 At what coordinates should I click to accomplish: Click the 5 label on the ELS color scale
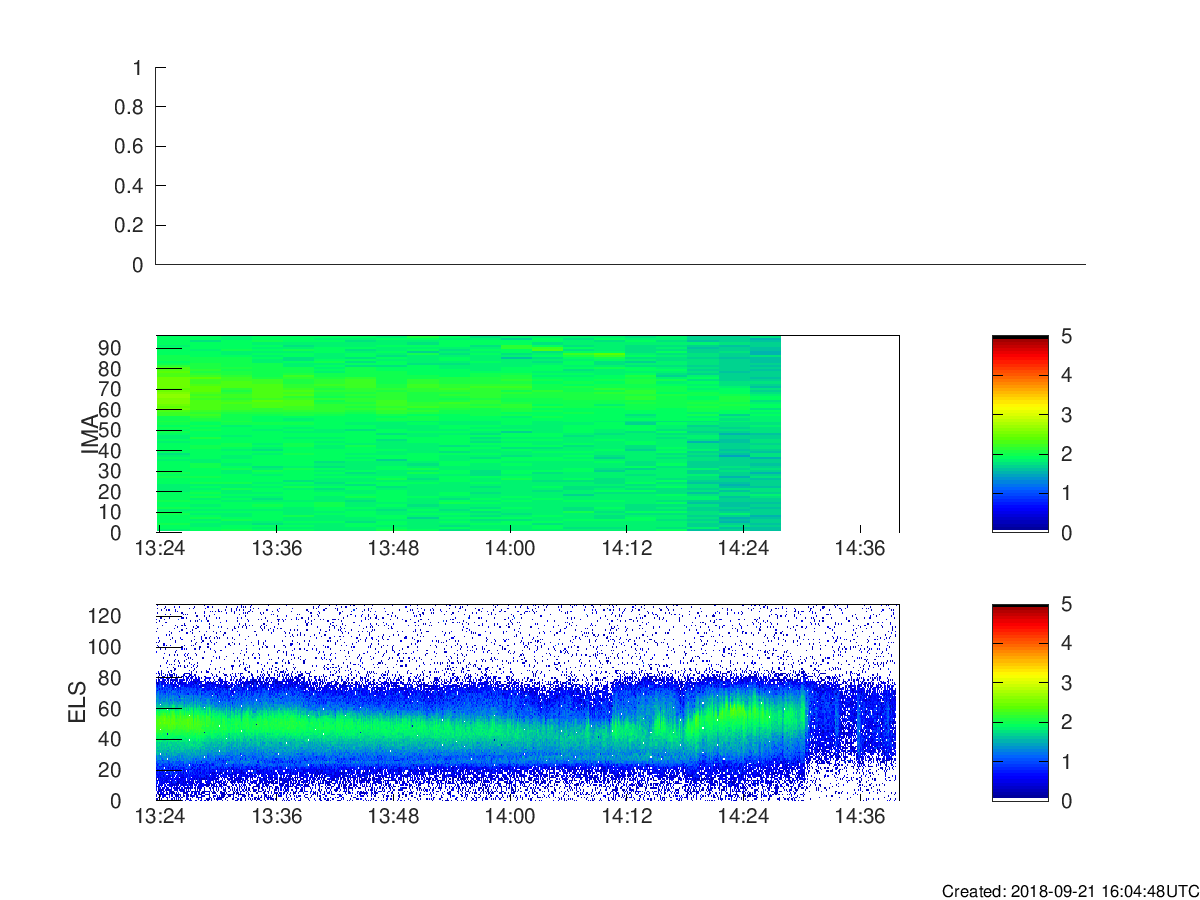[x=1066, y=604]
